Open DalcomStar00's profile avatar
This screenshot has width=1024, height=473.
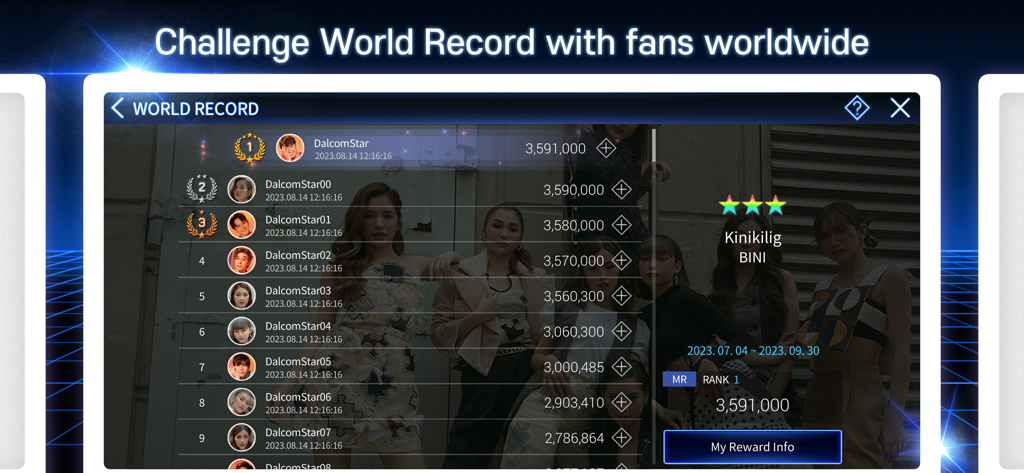(242, 189)
